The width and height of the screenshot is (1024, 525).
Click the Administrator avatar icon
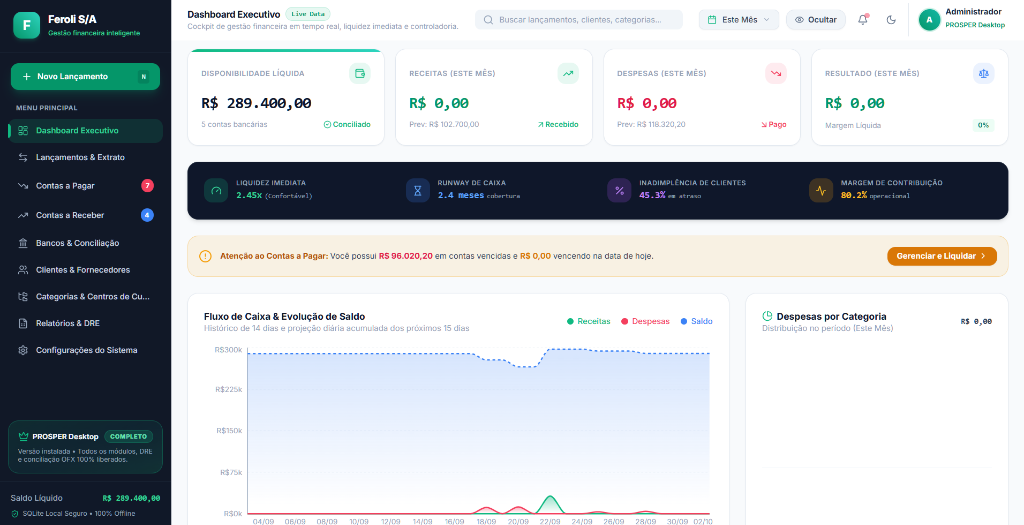click(929, 20)
